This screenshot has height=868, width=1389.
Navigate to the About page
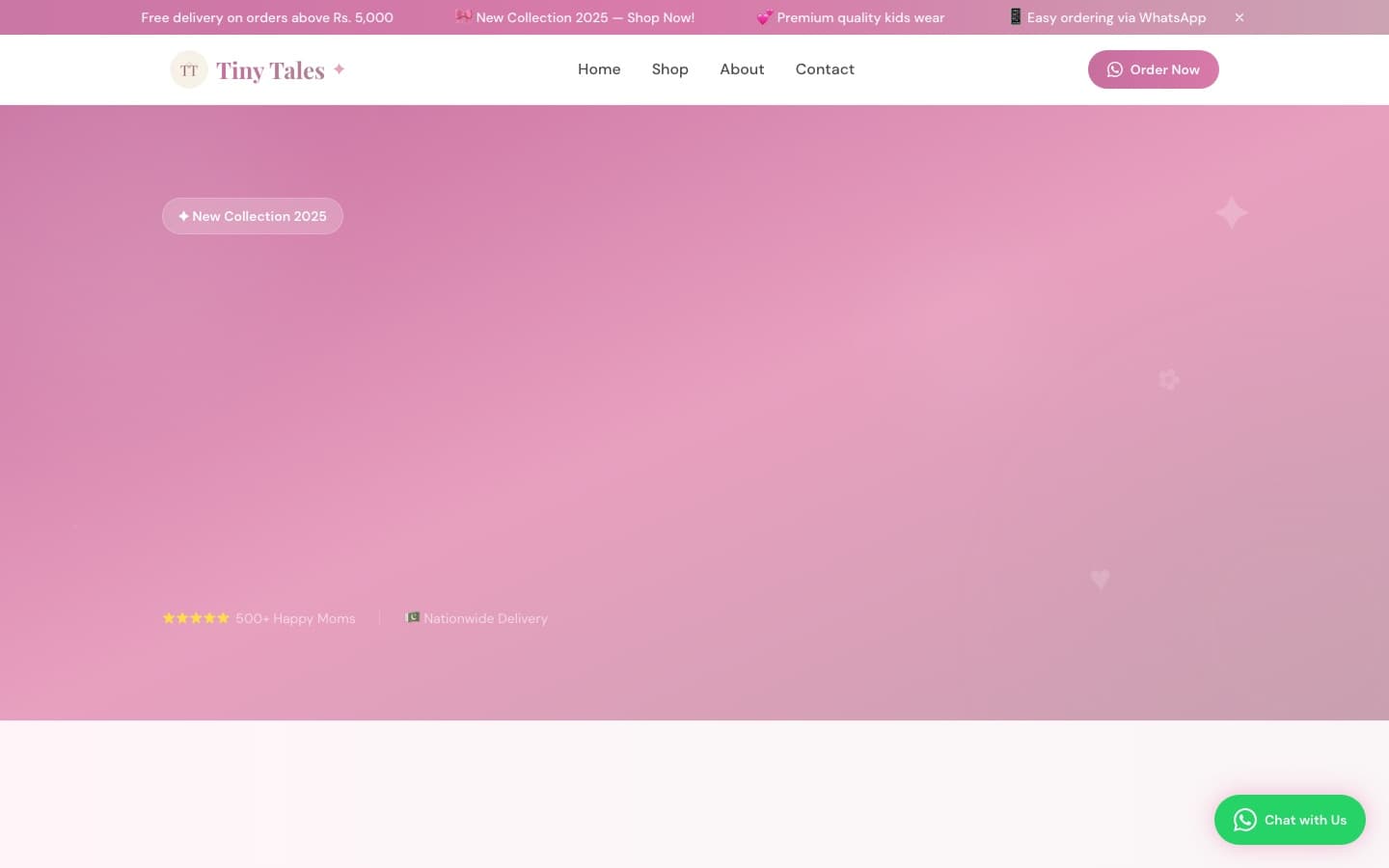[x=742, y=69]
